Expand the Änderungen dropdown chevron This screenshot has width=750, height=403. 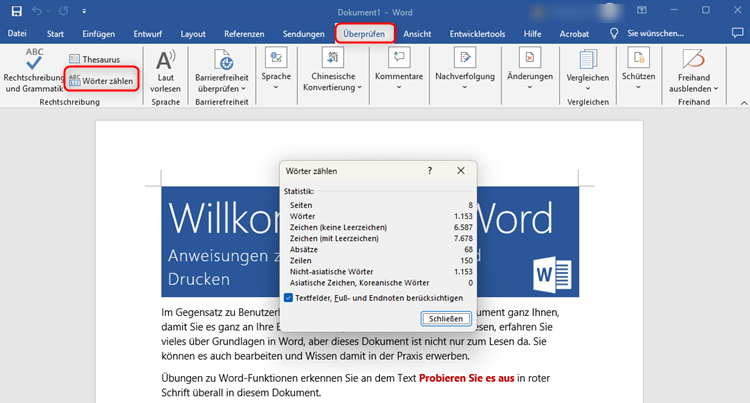click(x=530, y=87)
